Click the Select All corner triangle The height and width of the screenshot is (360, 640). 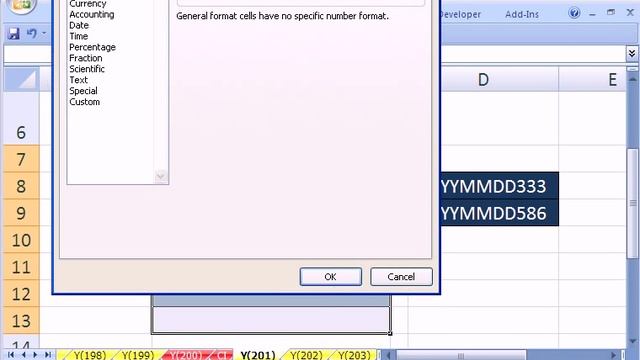click(x=22, y=80)
